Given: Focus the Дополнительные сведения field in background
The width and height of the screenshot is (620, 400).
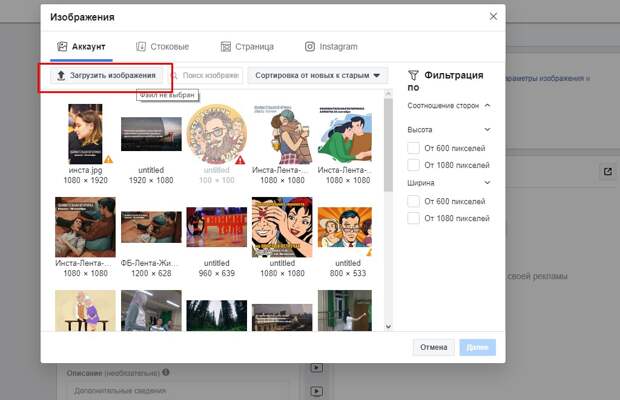Looking at the screenshot, I should click(178, 391).
